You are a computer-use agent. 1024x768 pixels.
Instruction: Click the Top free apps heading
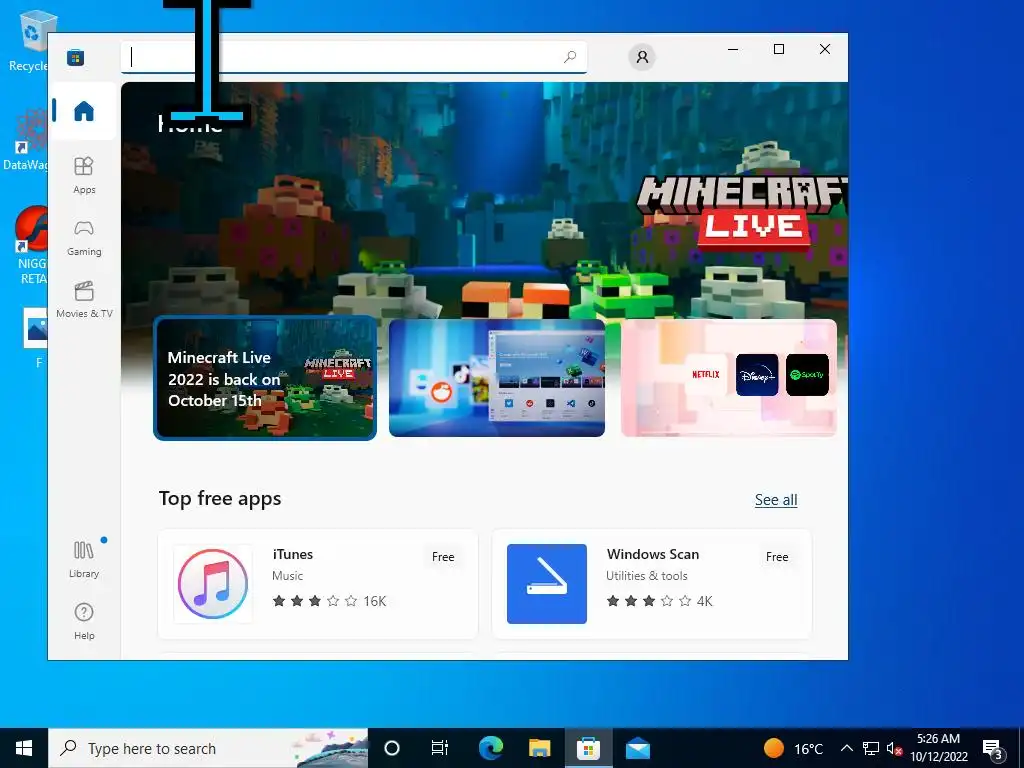coord(220,499)
